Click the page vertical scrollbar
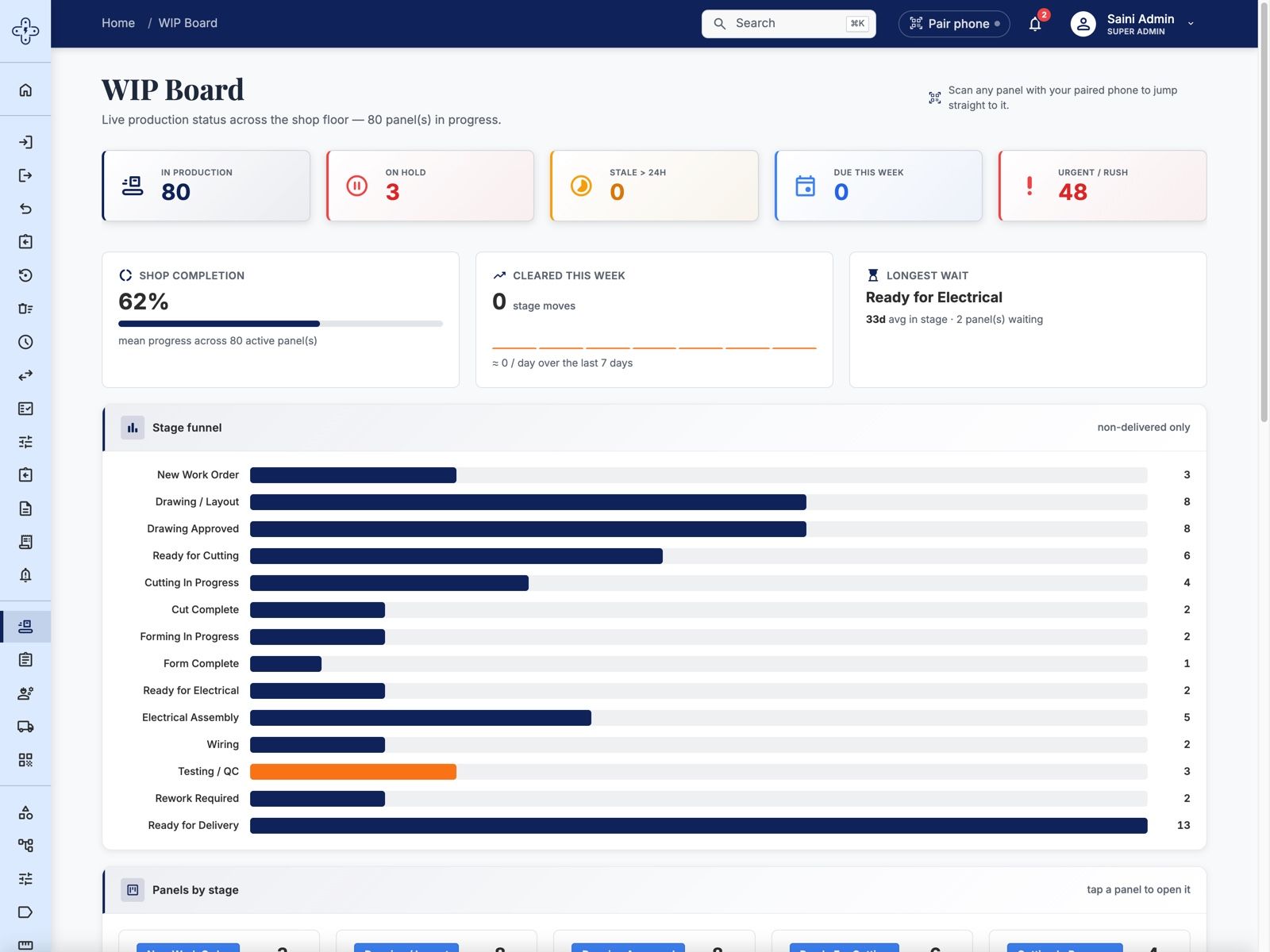The image size is (1270, 952). pos(1264,214)
